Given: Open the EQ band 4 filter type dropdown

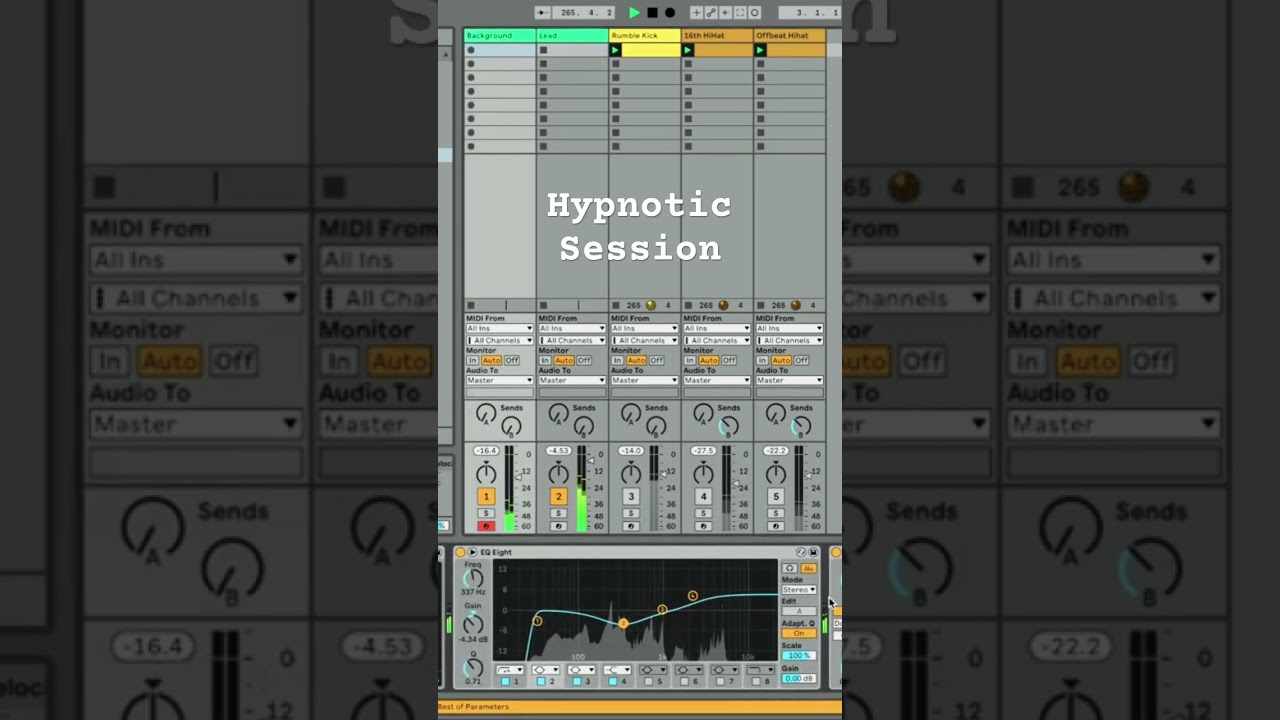Looking at the screenshot, I should pyautogui.click(x=617, y=669).
